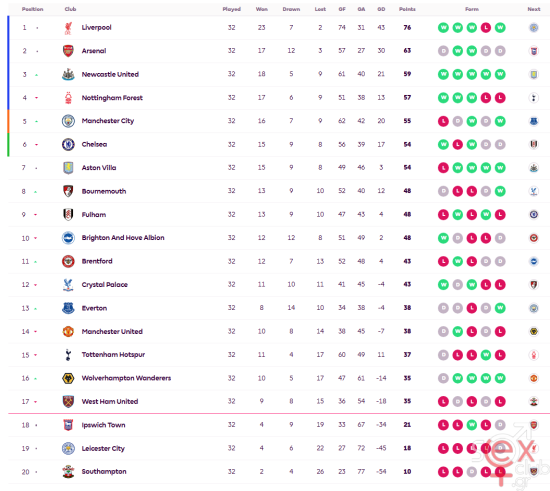Click the Manchester City club crest
The height and width of the screenshot is (491, 550).
click(x=68, y=121)
